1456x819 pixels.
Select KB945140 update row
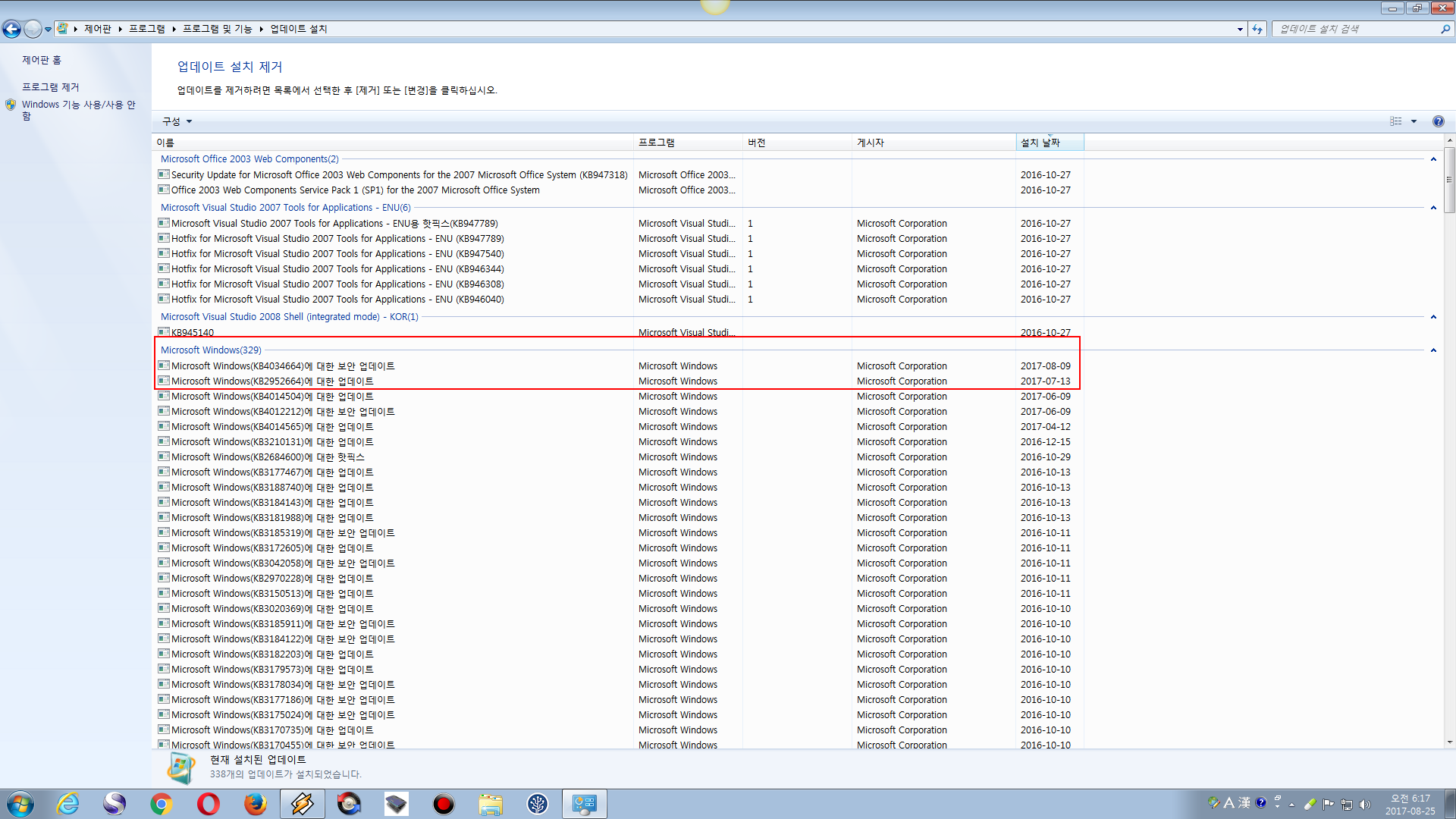[x=620, y=333]
